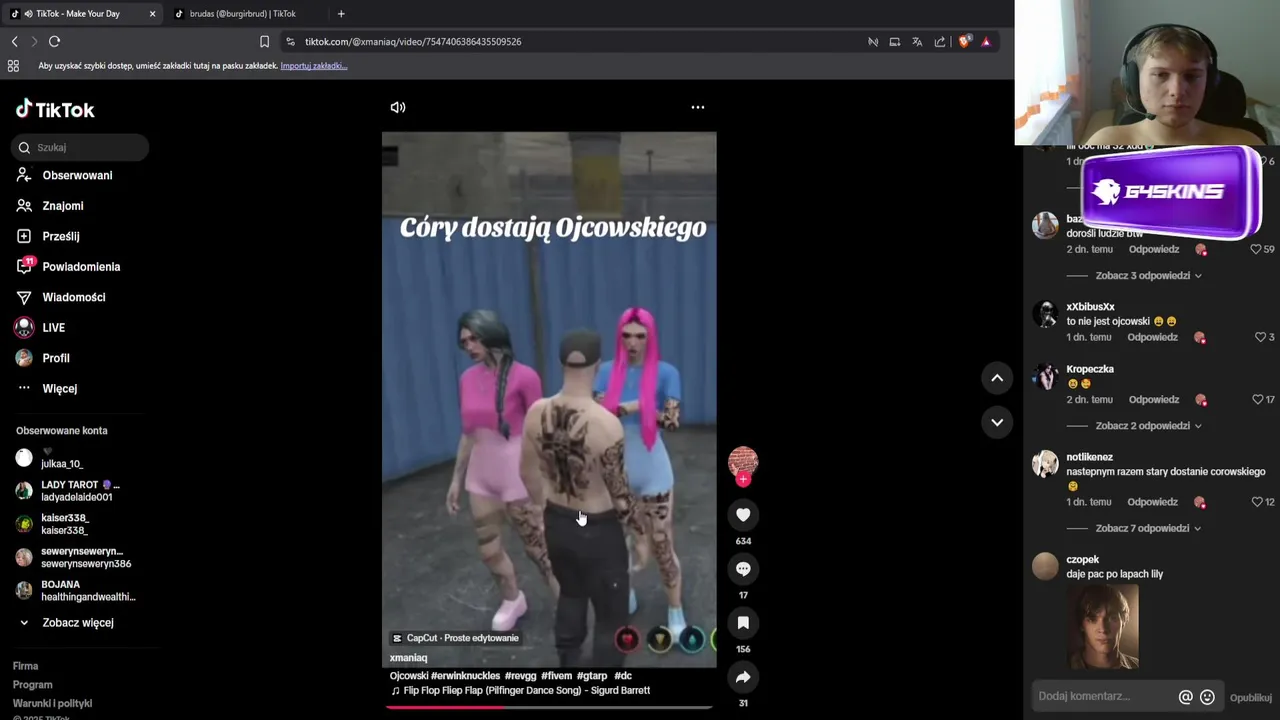Viewport: 1280px width, 720px height.
Task: Open the #fivem hashtag
Action: (x=556, y=676)
